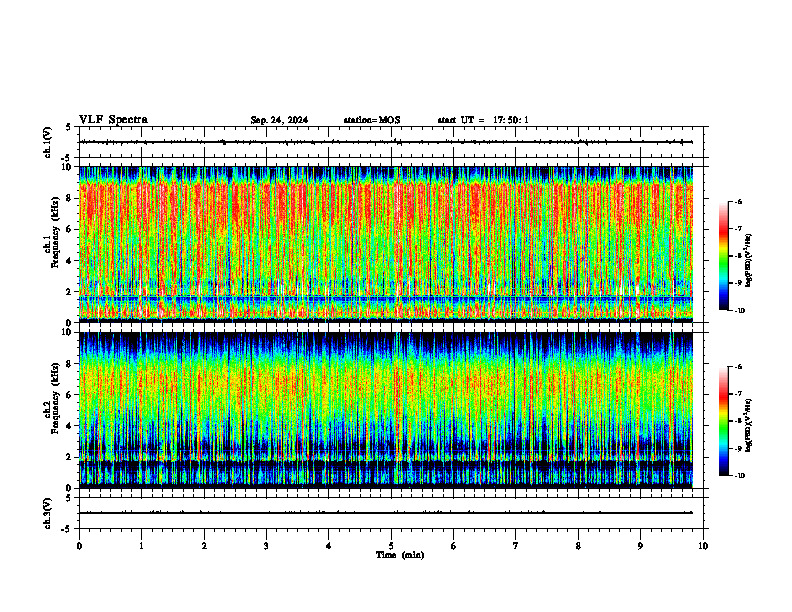Click the ch.1 spectrogram panel
The height and width of the screenshot is (612, 792).
pos(386,244)
